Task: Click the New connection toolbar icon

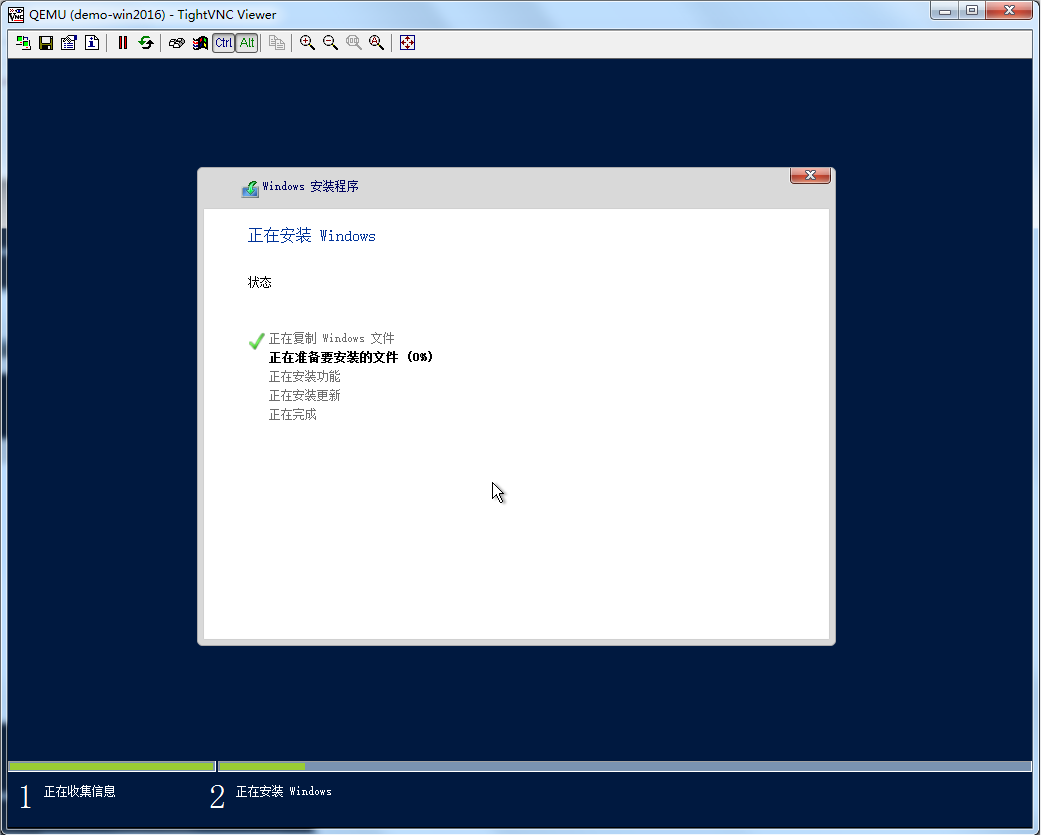Action: tap(23, 43)
